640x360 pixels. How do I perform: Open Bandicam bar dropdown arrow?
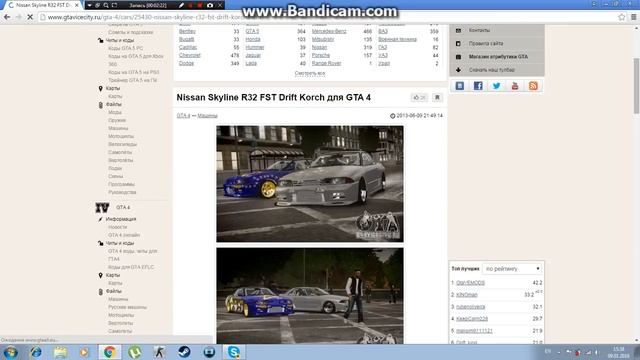(x=89, y=5)
